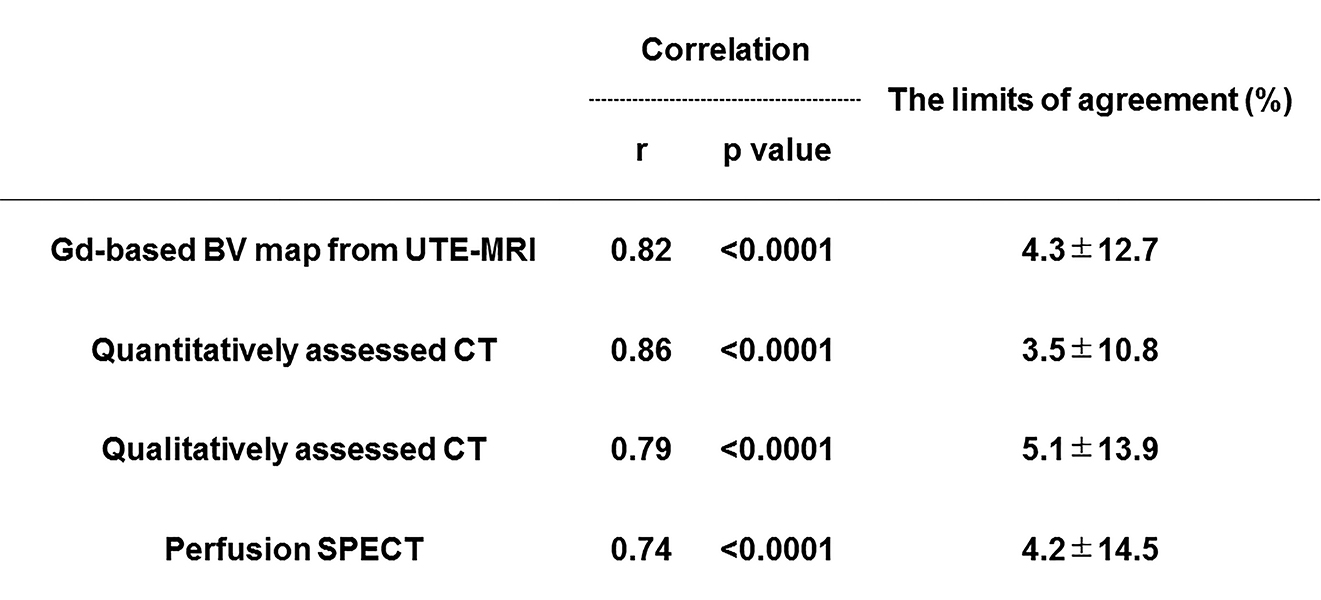The width and height of the screenshot is (1321, 600).
Task: Select the Perfusion SPECT row label
Action: 293,549
